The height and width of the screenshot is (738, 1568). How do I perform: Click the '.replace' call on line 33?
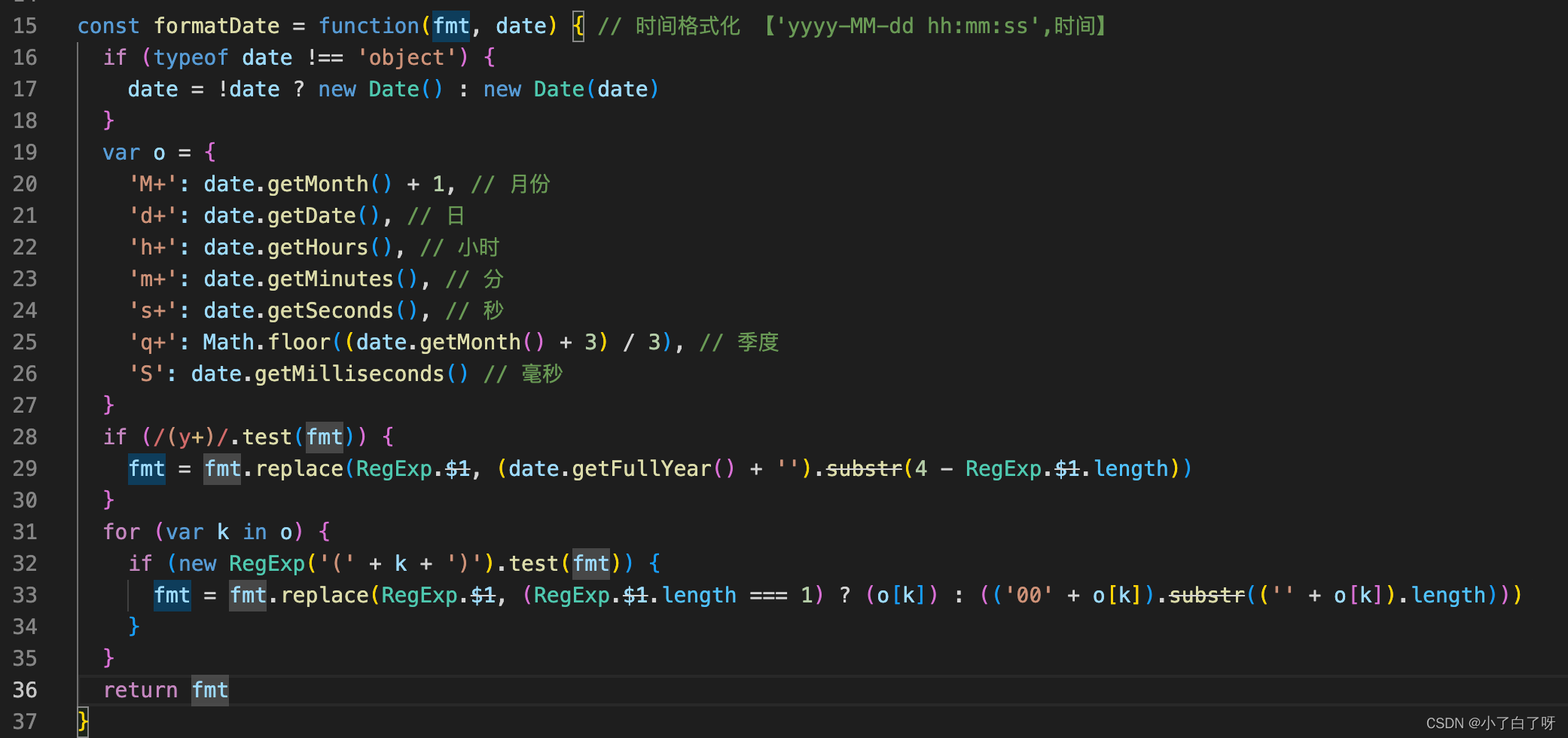click(319, 595)
